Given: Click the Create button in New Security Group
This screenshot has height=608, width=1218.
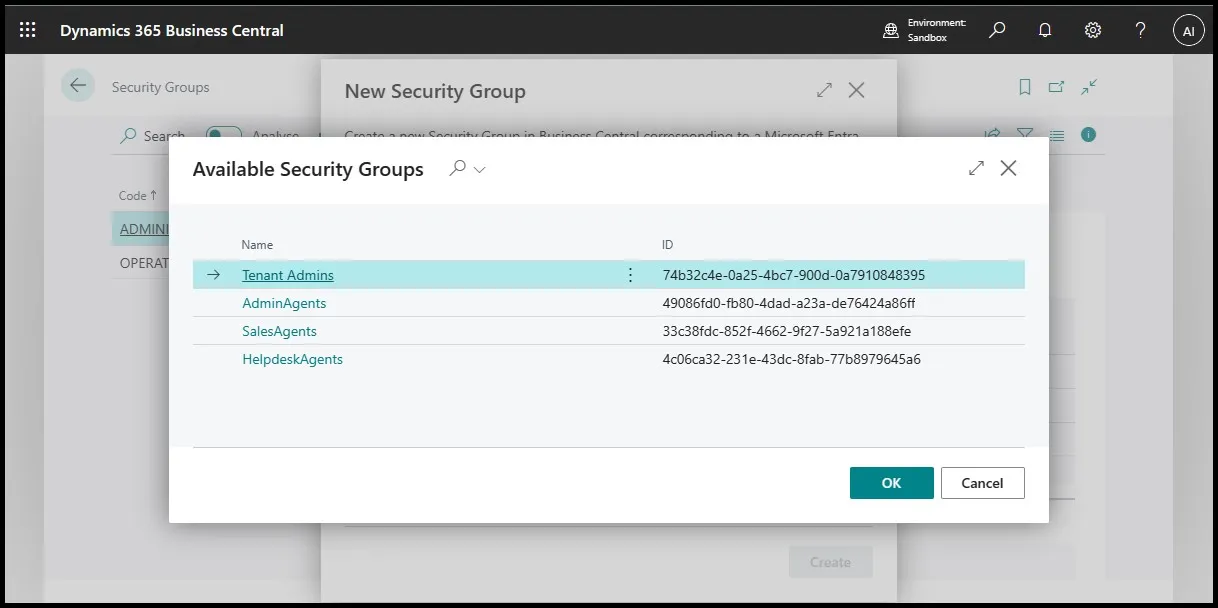Looking at the screenshot, I should 831,562.
